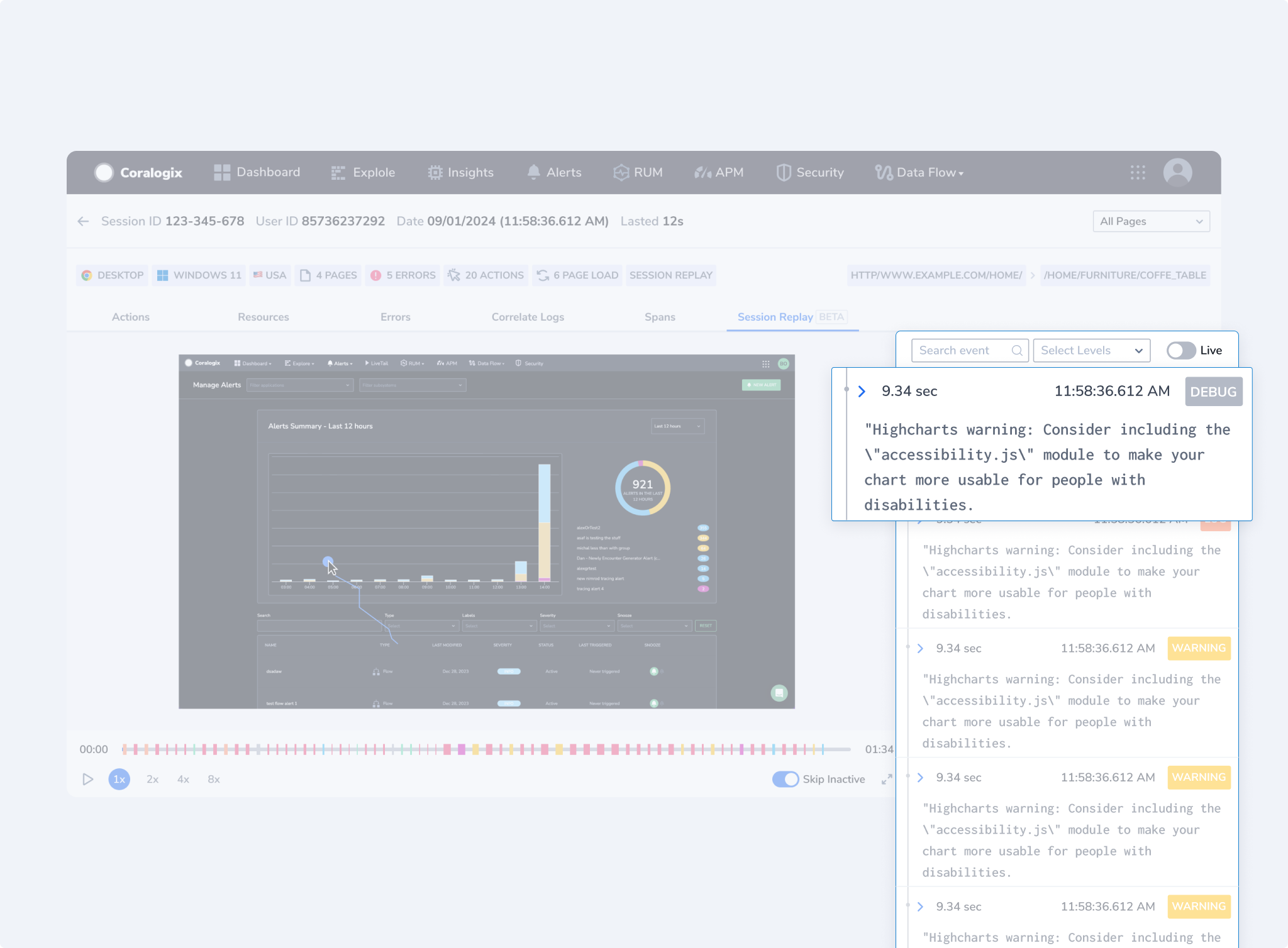Click the DEBUG level badge
This screenshot has height=948, width=1288.
(1214, 392)
